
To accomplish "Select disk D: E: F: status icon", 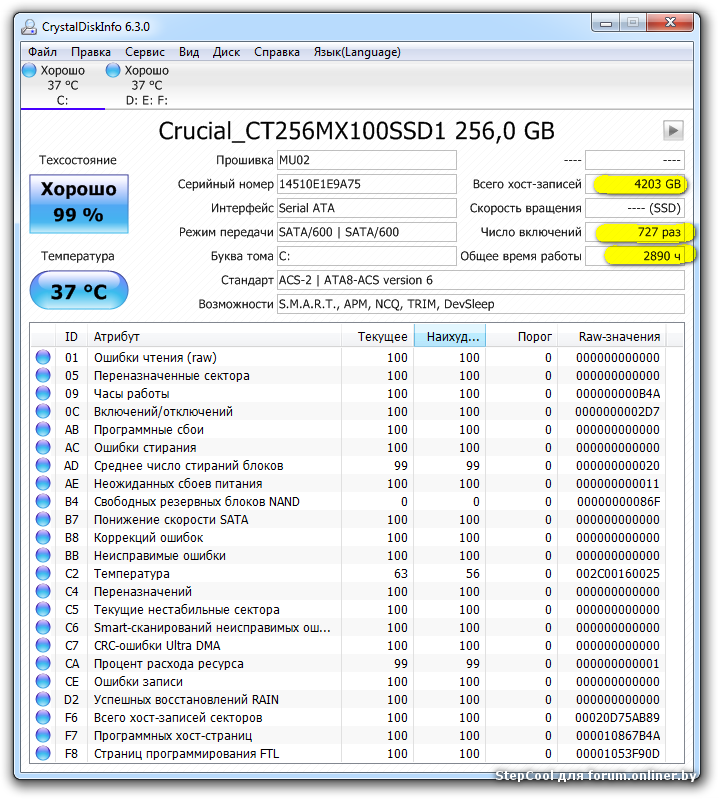I will click(113, 71).
